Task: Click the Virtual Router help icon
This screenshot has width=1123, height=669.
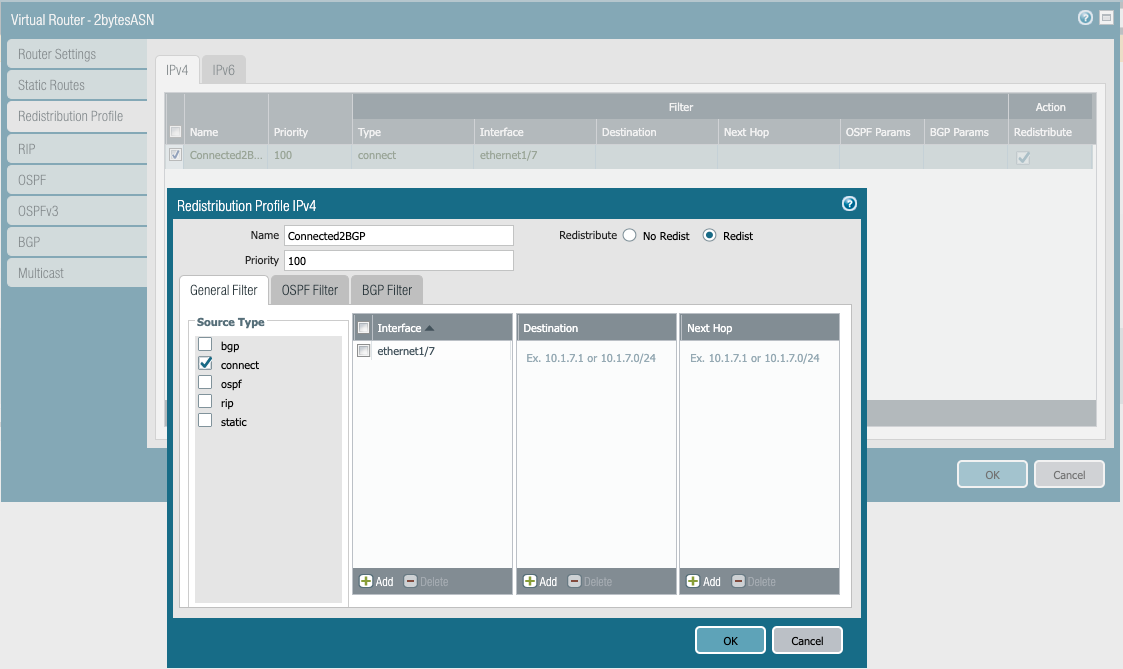Action: pyautogui.click(x=1085, y=18)
